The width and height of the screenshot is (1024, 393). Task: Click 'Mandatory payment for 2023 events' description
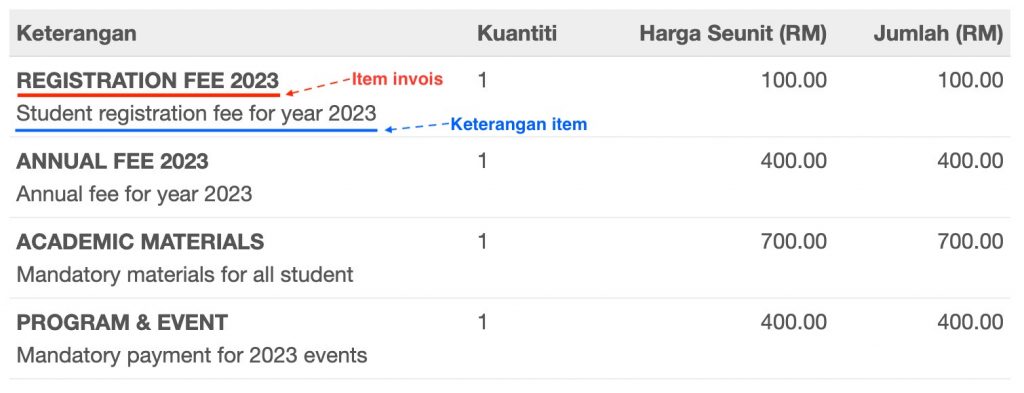[x=192, y=356]
